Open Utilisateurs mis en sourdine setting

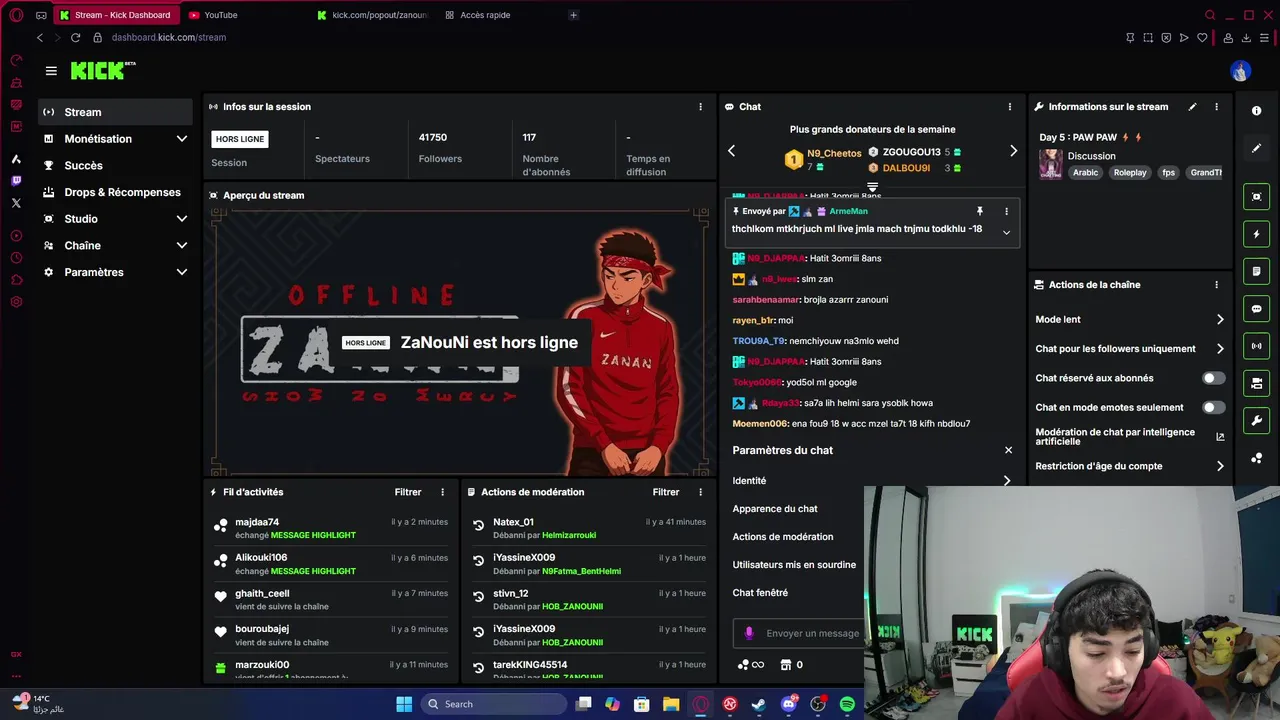(x=794, y=565)
